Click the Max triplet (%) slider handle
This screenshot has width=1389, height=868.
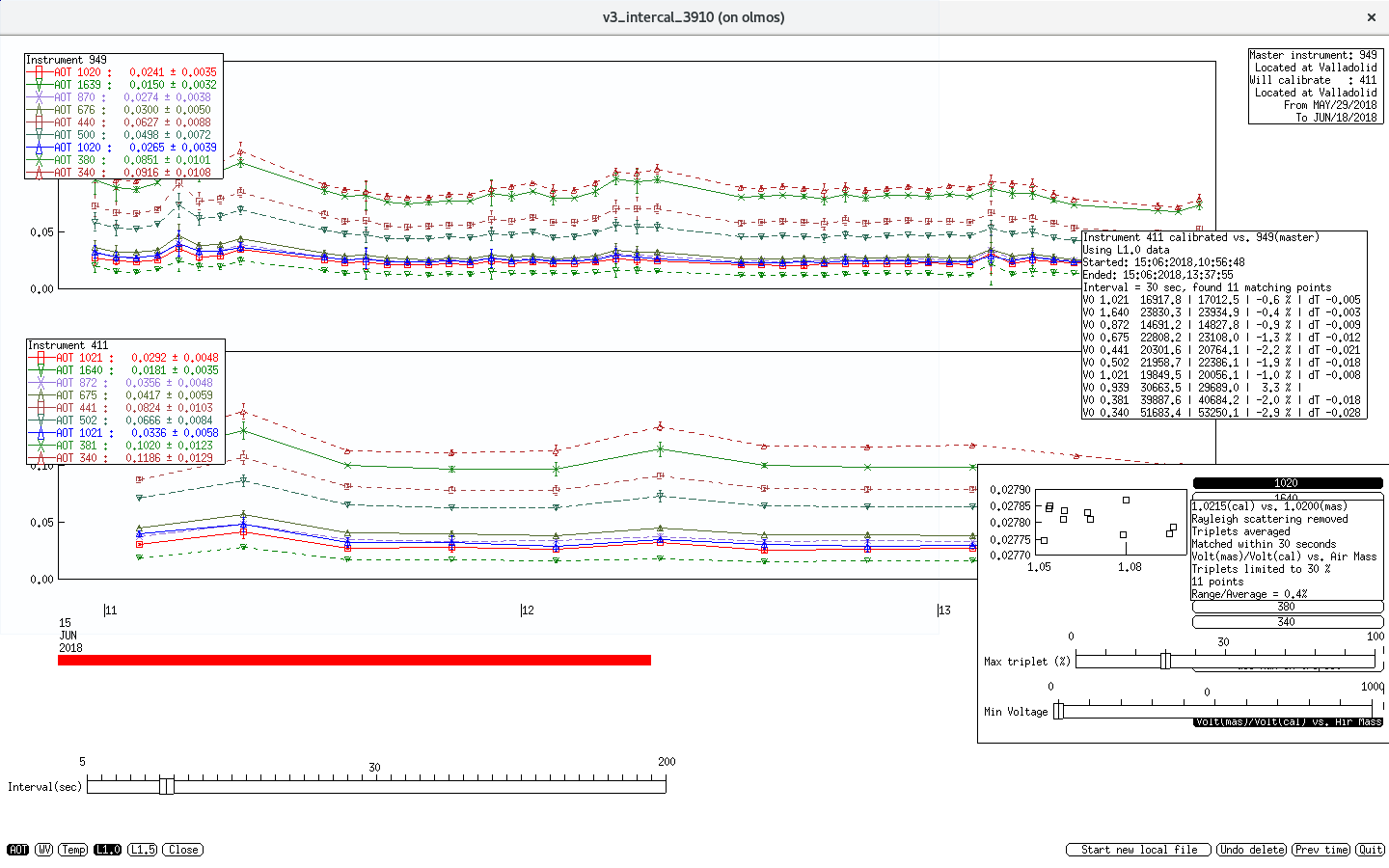[1165, 661]
